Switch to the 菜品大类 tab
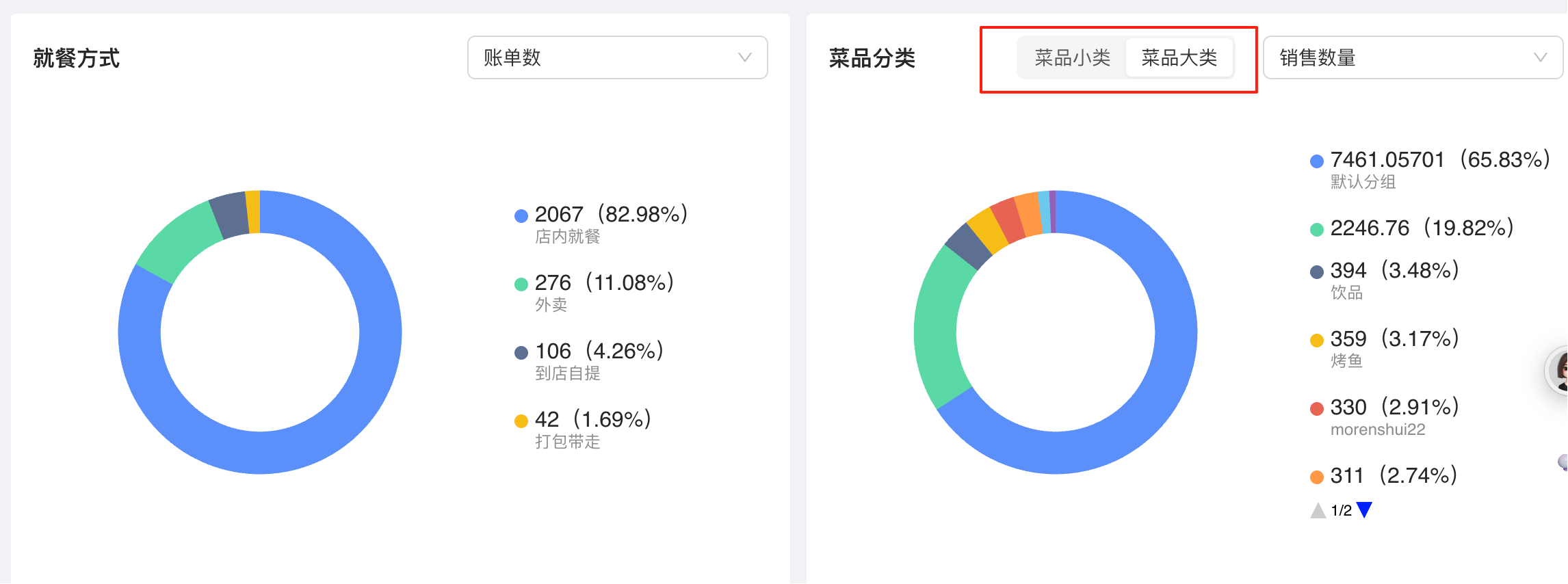Viewport: 1568px width, 584px height. [x=1179, y=58]
